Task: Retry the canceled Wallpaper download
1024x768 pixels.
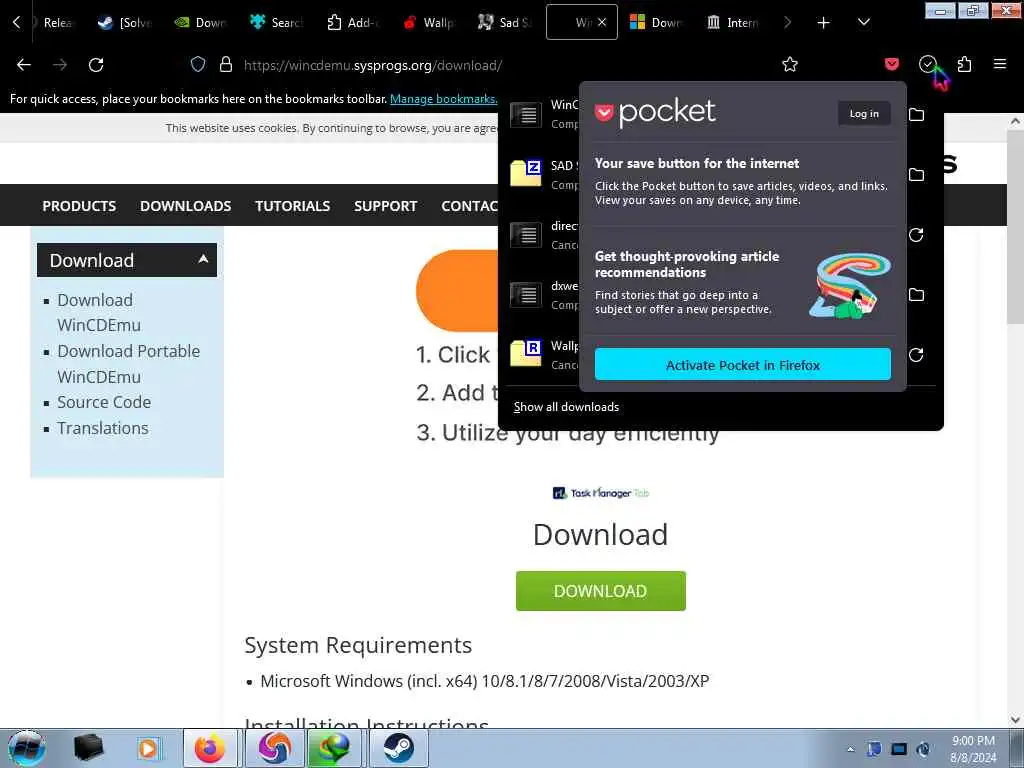Action: pyautogui.click(x=916, y=355)
